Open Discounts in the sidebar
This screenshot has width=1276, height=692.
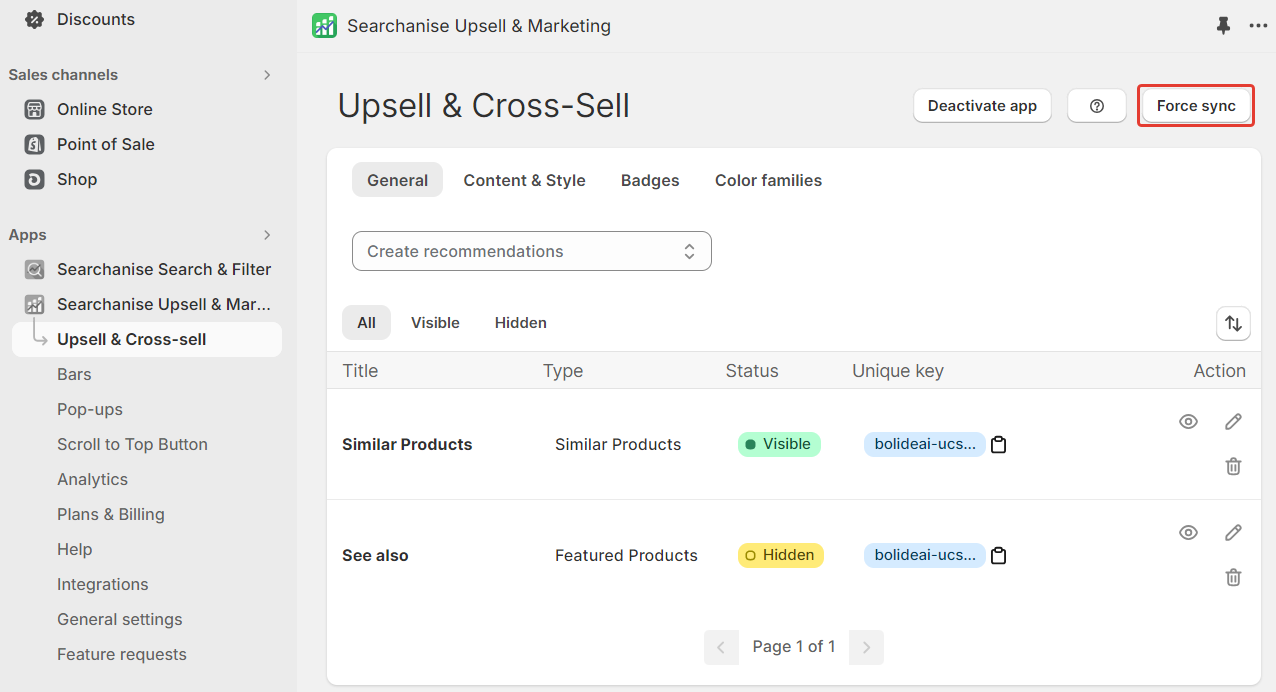[x=96, y=19]
